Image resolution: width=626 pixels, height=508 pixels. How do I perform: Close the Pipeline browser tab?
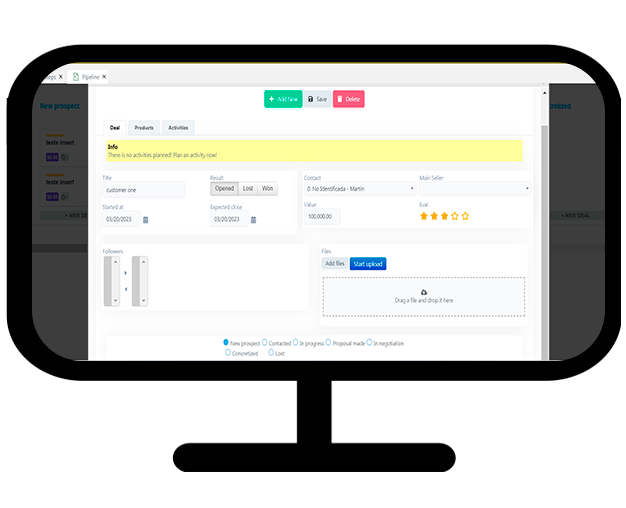(104, 76)
